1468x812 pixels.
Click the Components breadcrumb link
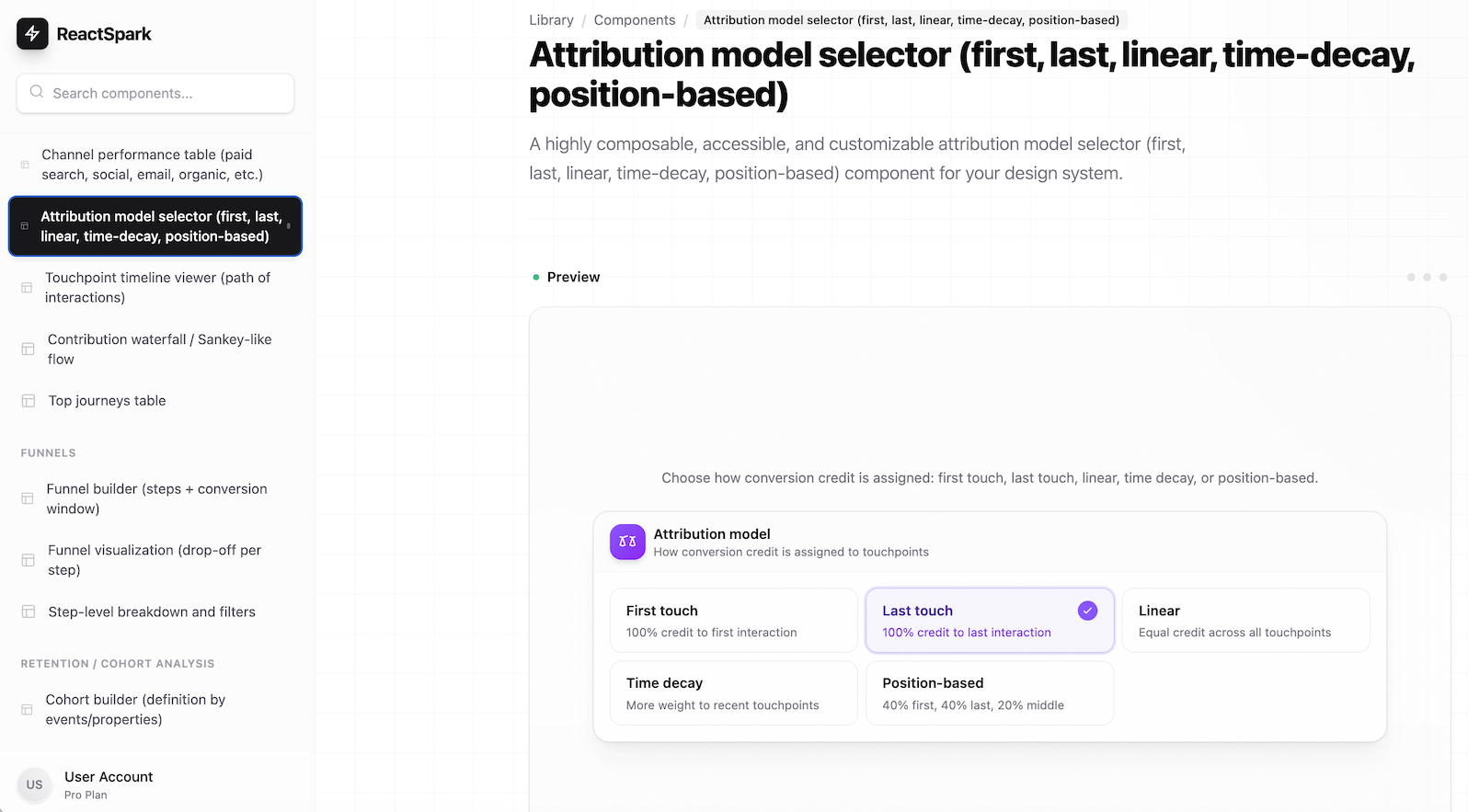pyautogui.click(x=634, y=20)
